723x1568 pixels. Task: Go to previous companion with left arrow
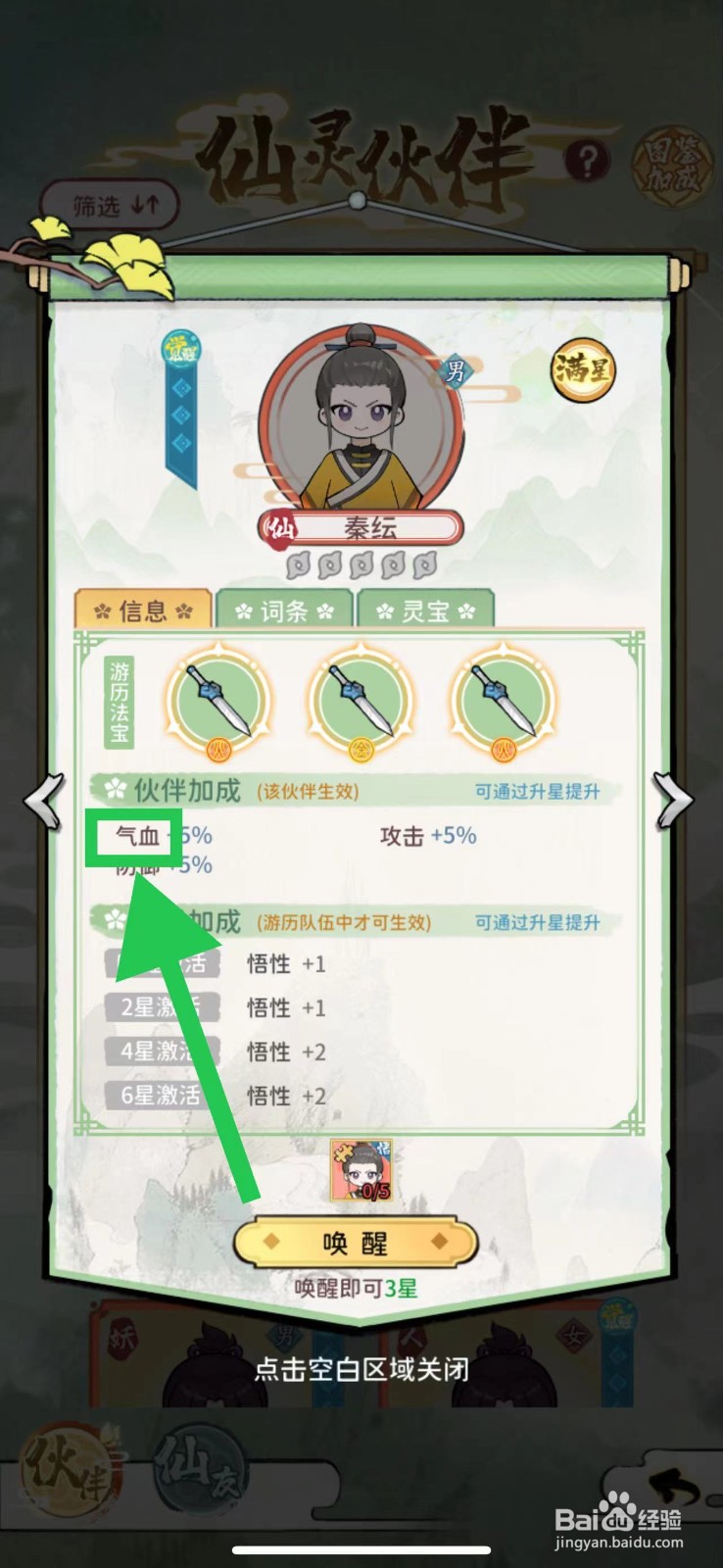[45, 801]
